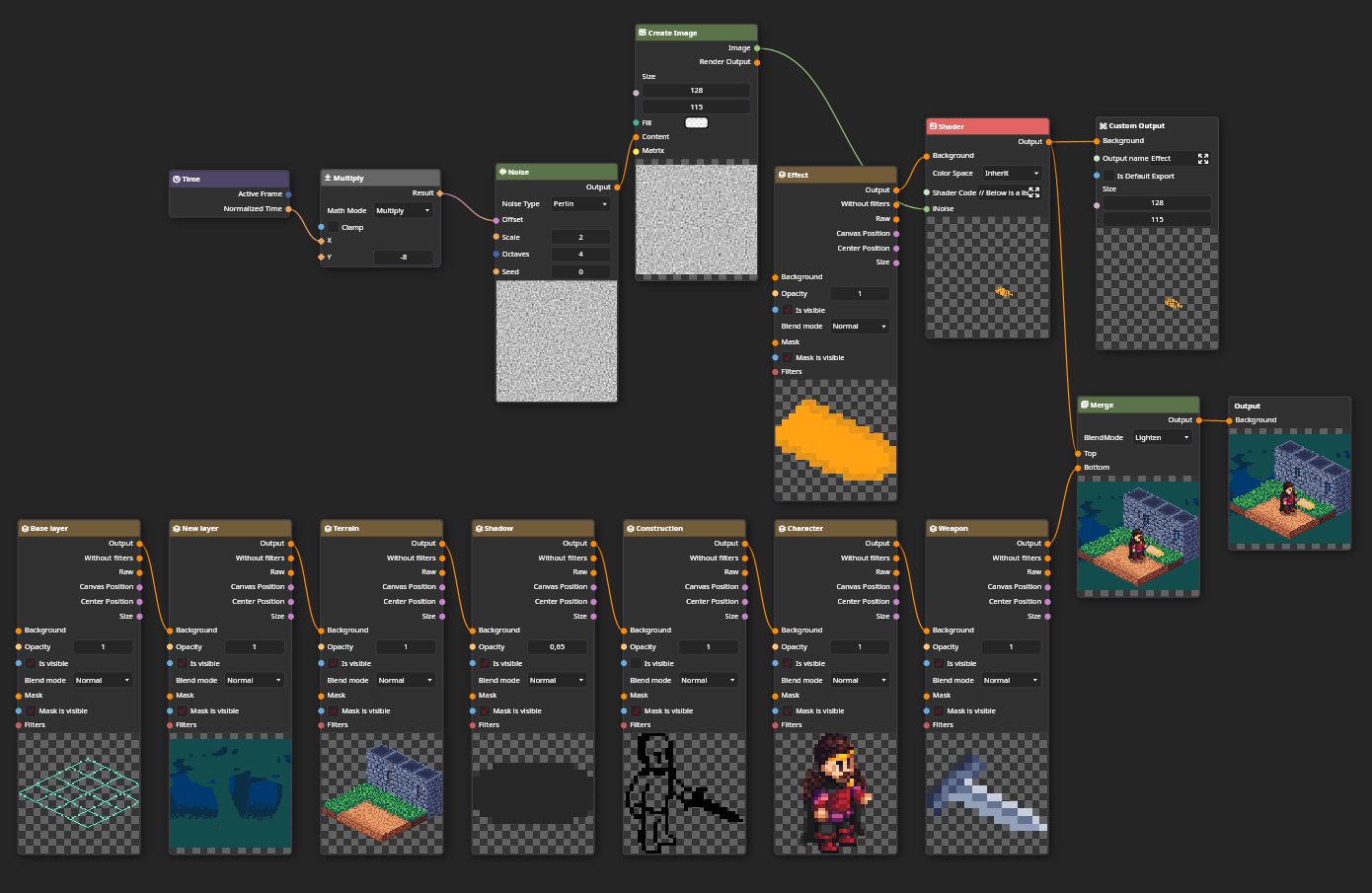Open the Fill color swatch
The width and height of the screenshot is (1372, 893).
[696, 122]
